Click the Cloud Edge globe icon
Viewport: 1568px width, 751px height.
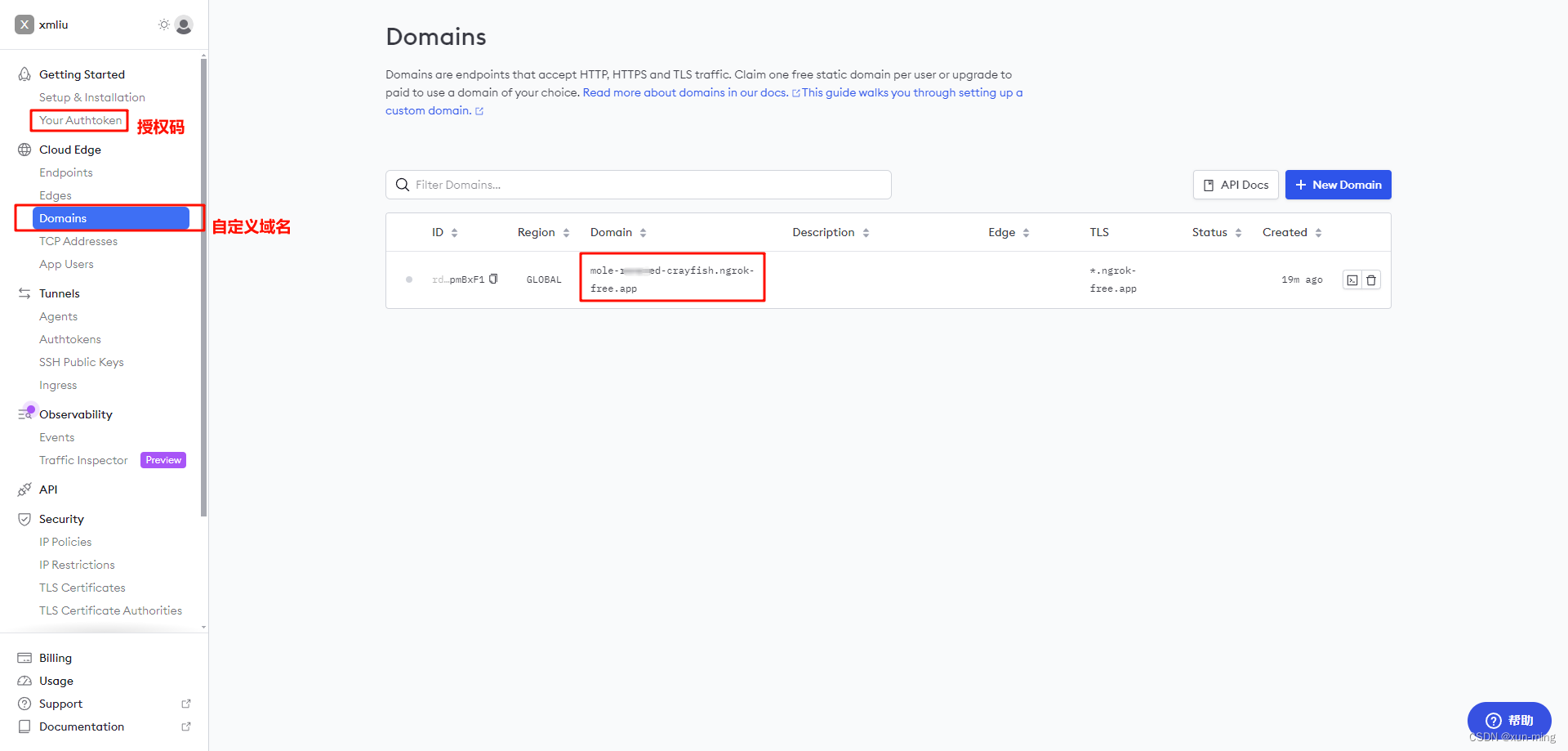(24, 150)
